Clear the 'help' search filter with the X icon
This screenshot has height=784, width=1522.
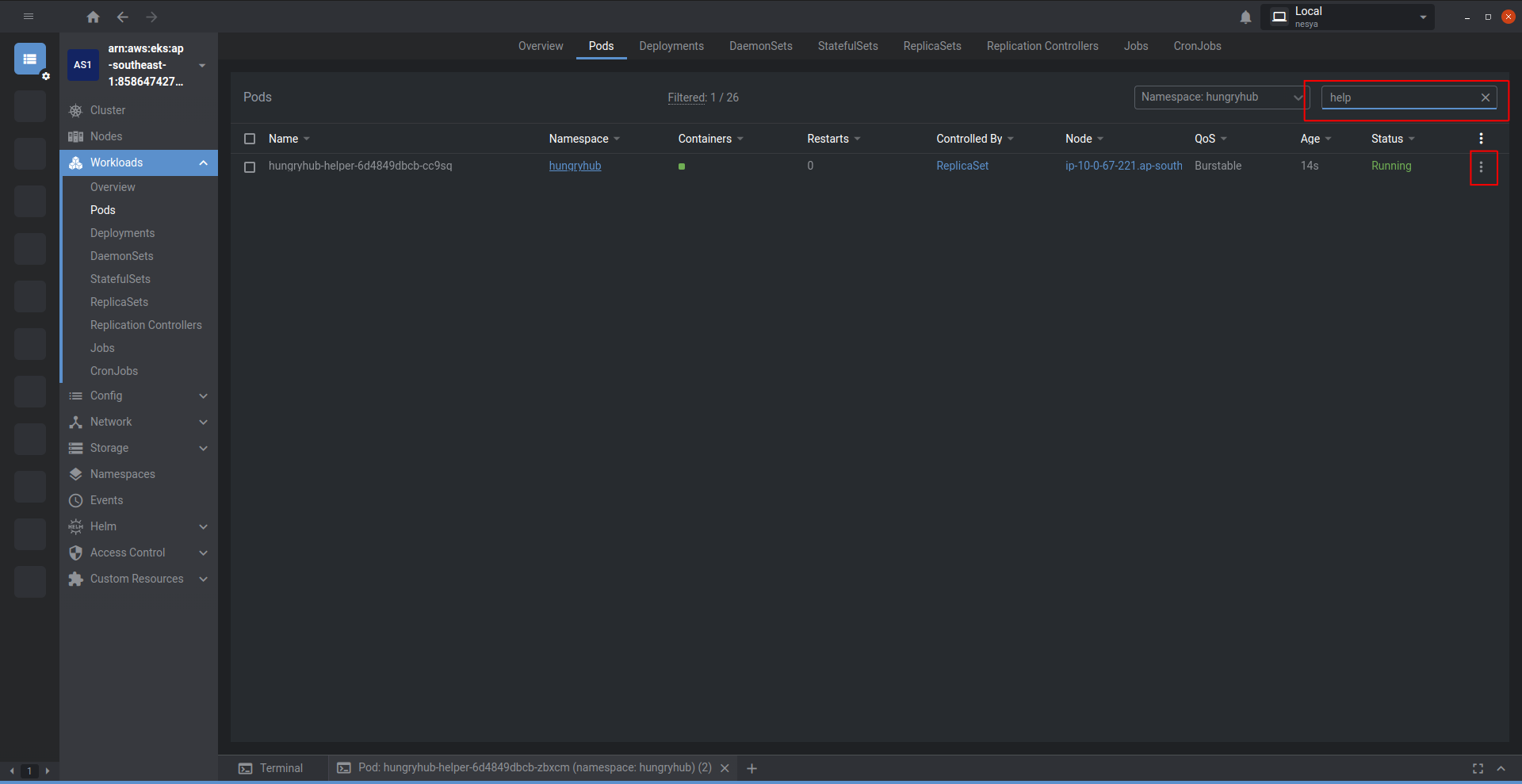1485,98
